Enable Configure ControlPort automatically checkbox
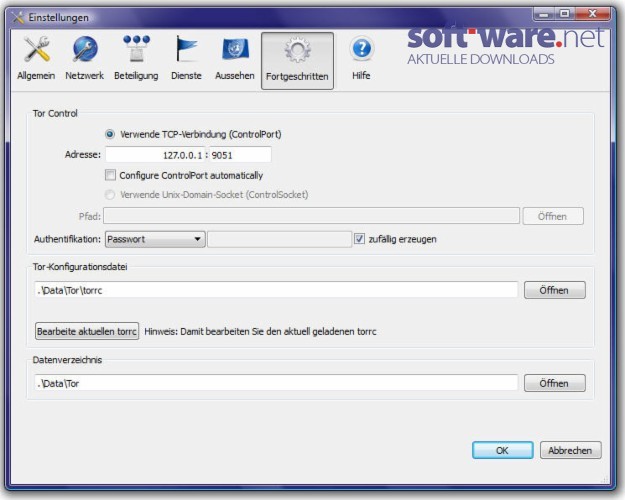Viewport: 625px width, 500px height. point(110,175)
